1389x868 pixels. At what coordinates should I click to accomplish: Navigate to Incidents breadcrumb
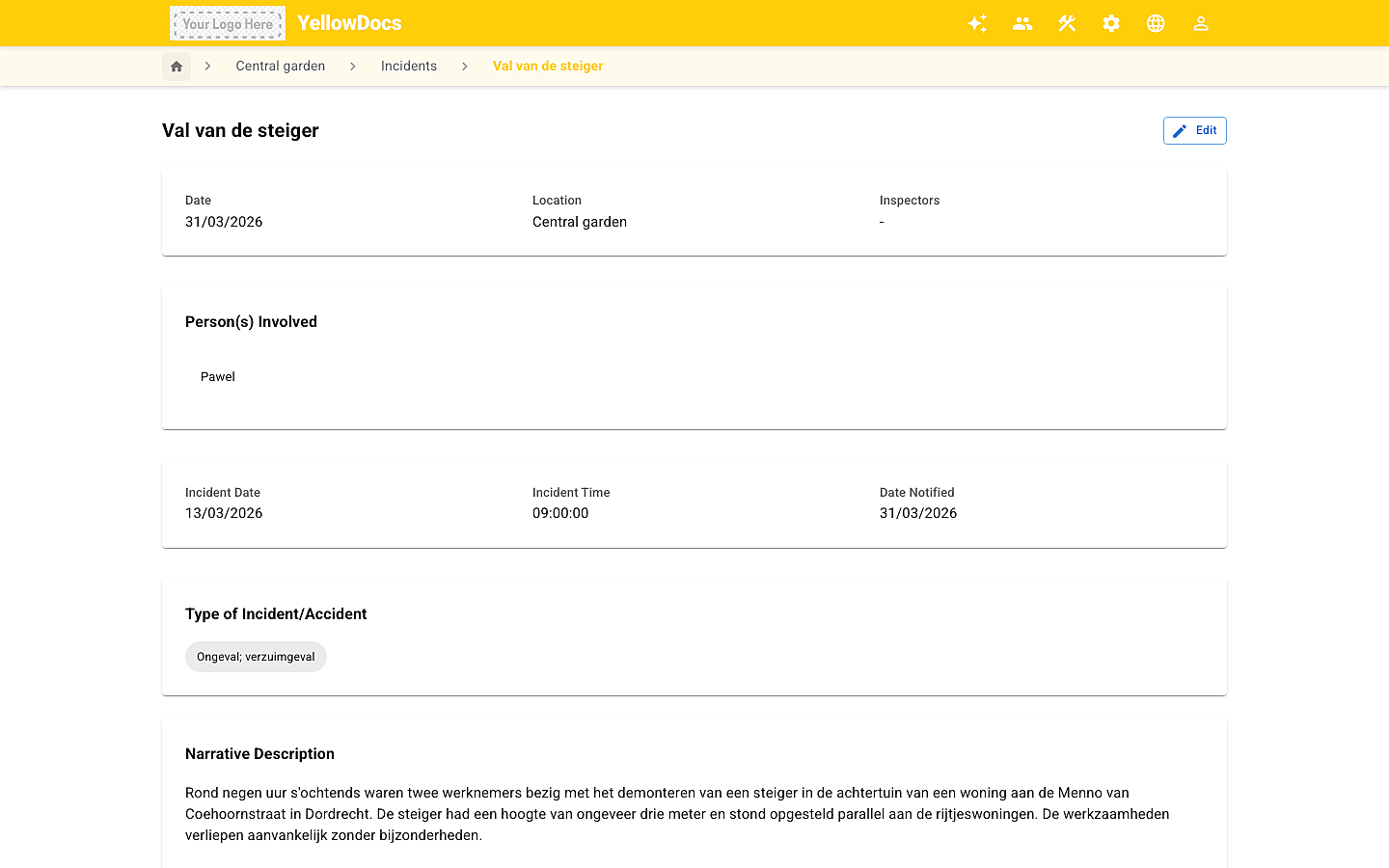[x=409, y=67]
